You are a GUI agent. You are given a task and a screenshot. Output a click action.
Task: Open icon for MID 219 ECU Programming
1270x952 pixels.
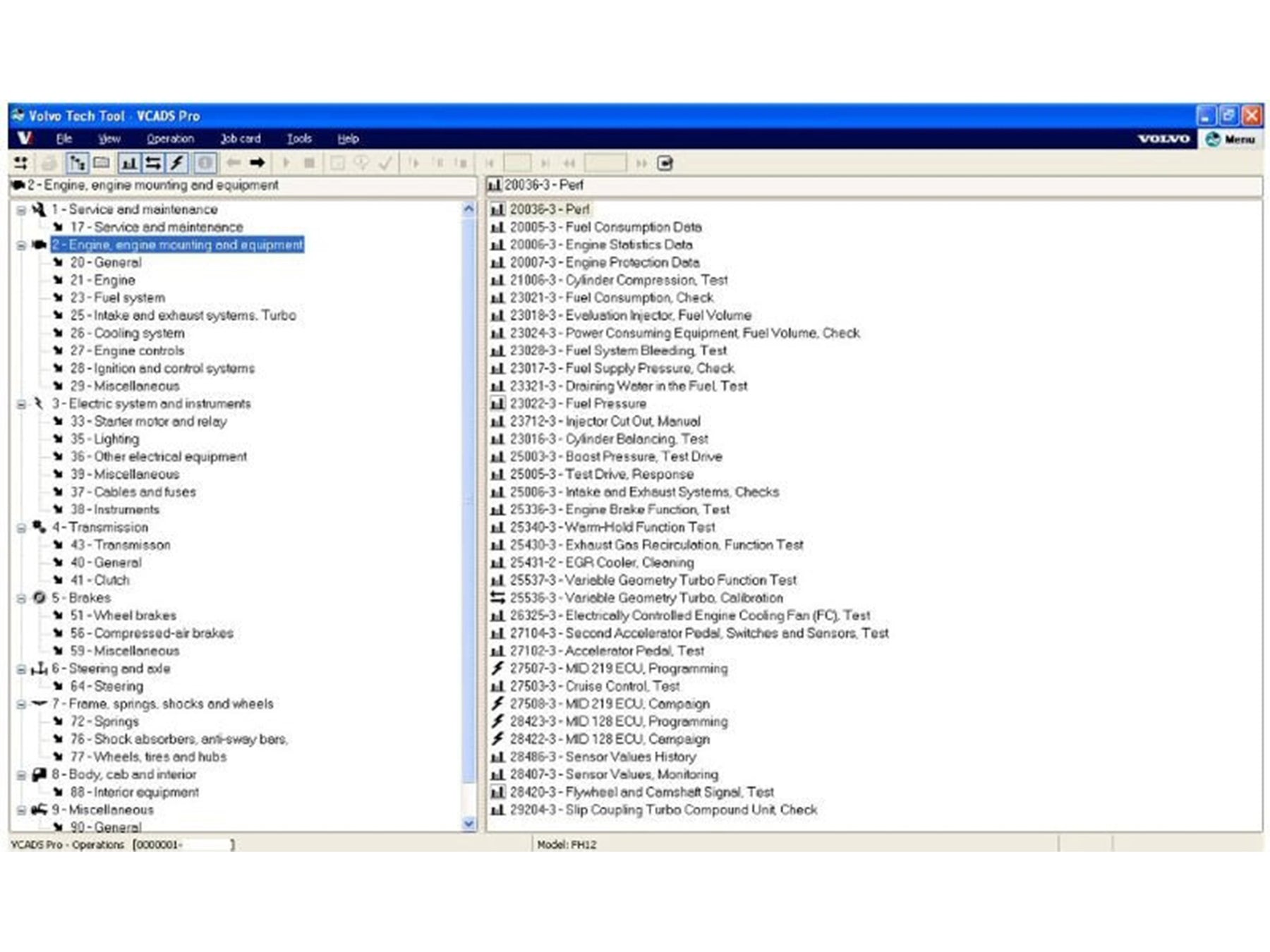pos(497,669)
